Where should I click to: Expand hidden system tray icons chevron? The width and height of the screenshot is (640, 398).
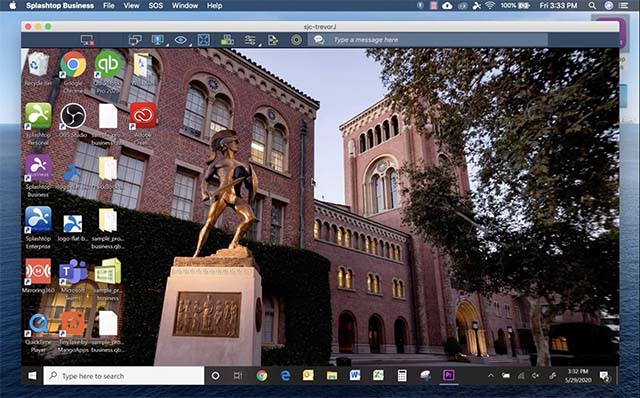click(491, 376)
